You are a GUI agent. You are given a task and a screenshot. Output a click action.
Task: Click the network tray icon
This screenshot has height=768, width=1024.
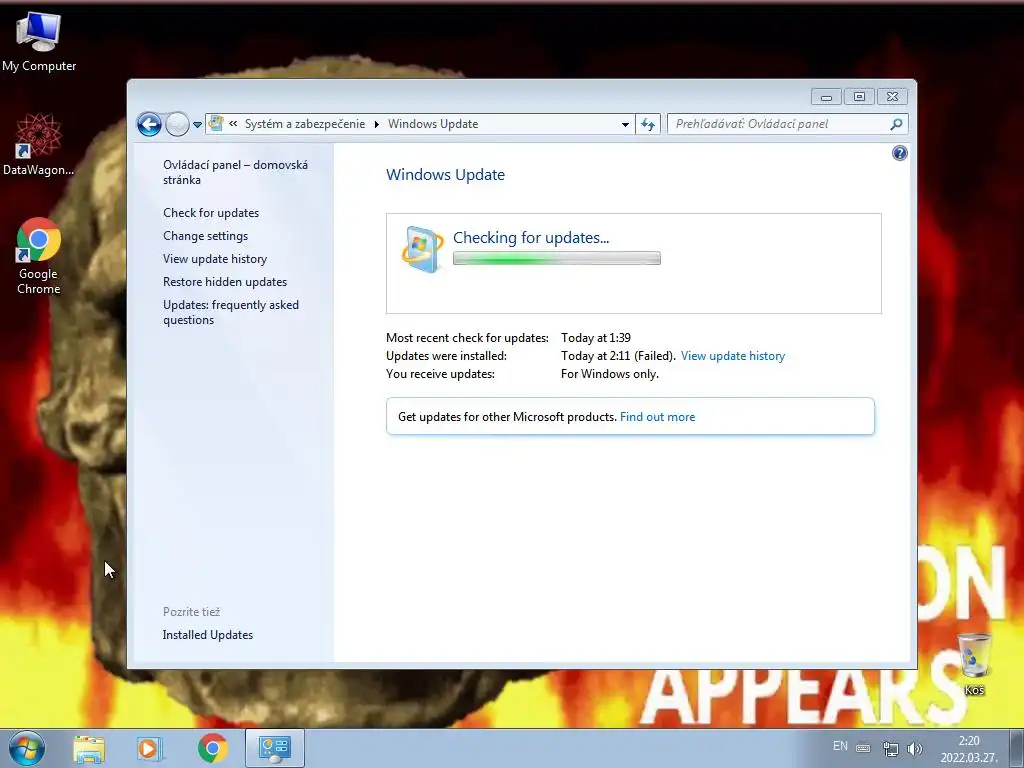click(x=890, y=748)
